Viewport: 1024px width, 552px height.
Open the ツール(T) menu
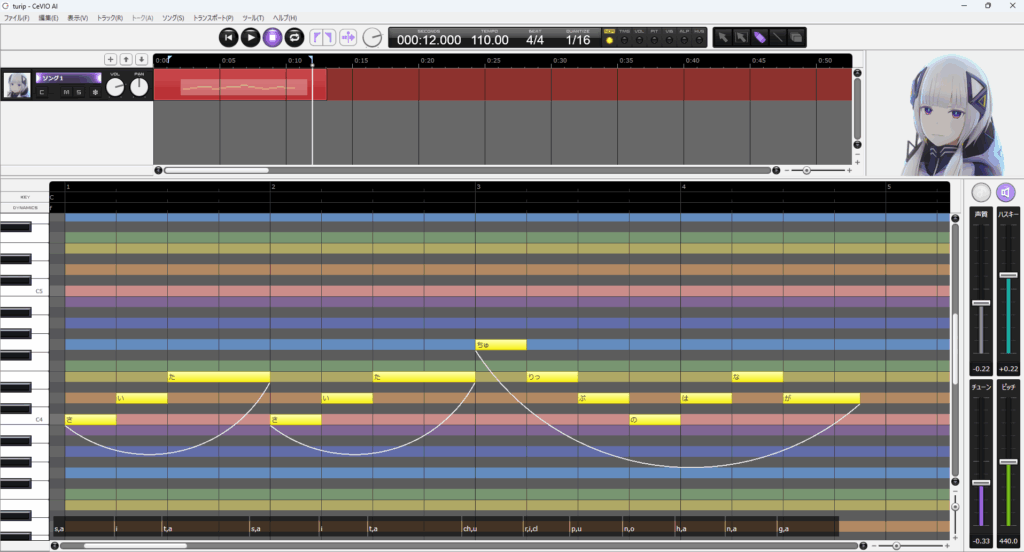[x=253, y=18]
